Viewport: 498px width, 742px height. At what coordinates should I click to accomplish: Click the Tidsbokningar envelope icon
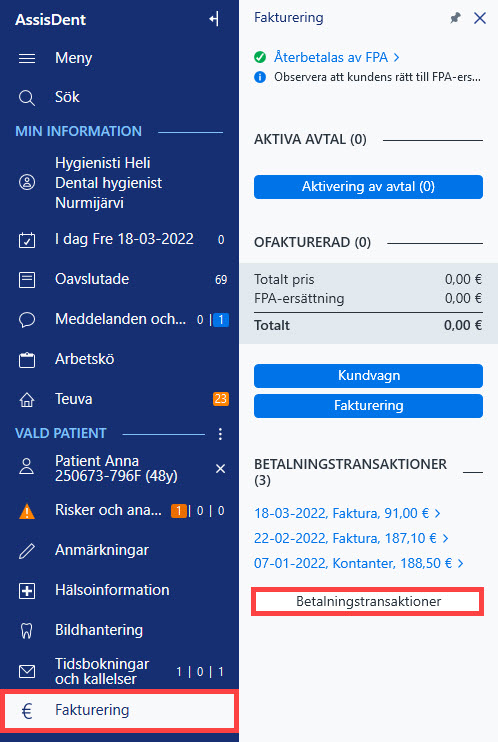point(27,671)
